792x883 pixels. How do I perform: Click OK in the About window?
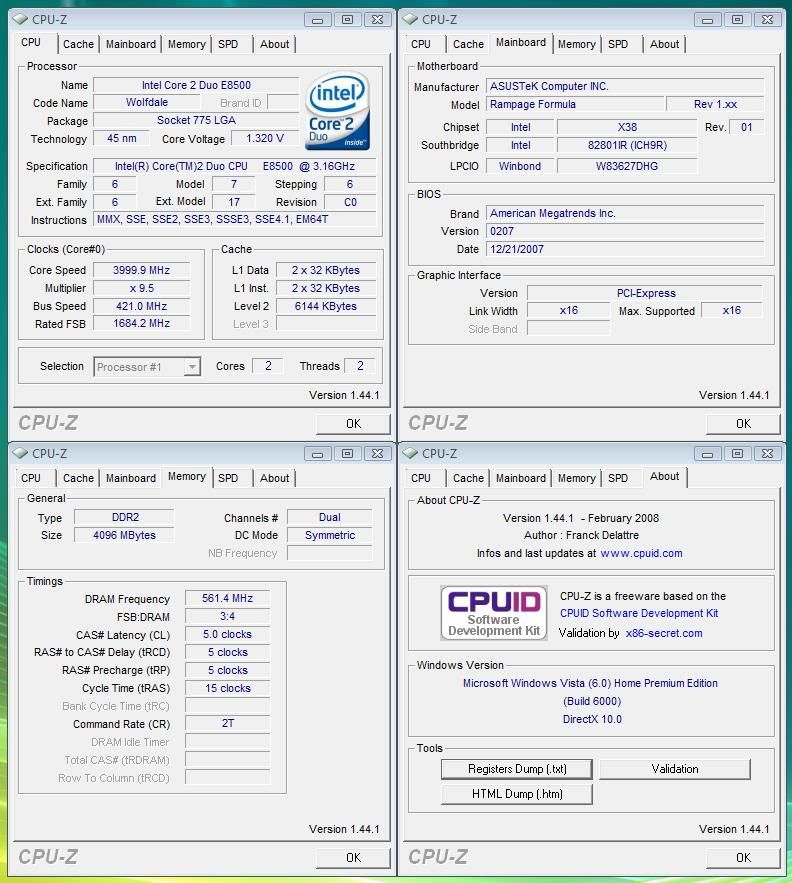click(743, 858)
